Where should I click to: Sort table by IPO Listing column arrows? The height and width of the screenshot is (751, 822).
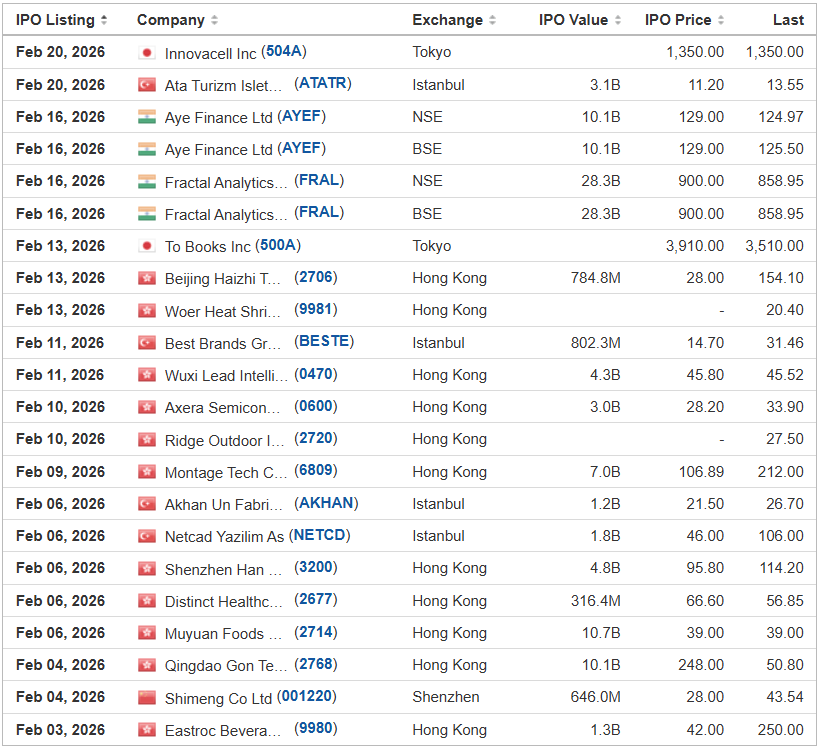coord(104,20)
